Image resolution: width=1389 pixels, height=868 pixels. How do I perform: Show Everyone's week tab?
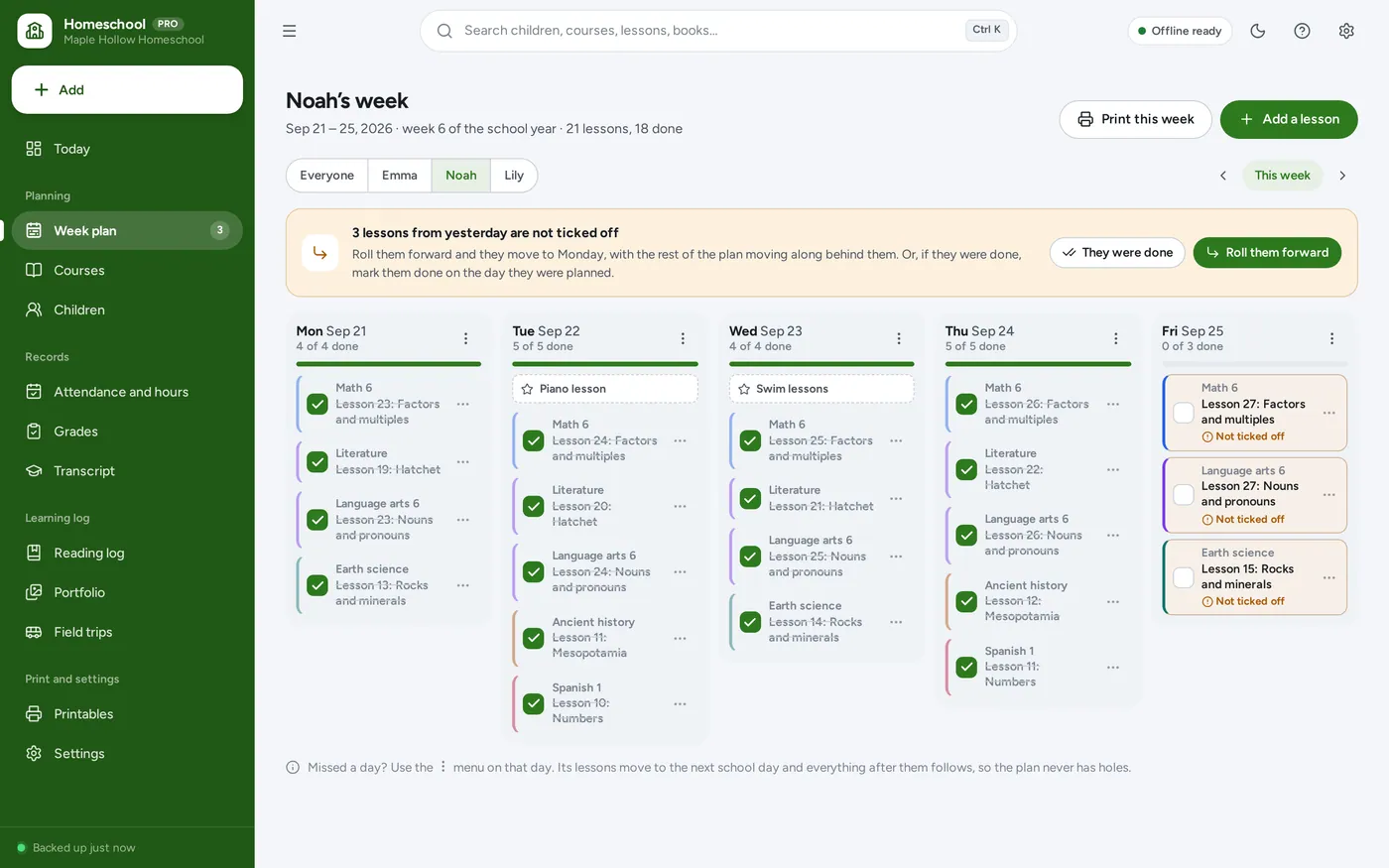tap(327, 176)
